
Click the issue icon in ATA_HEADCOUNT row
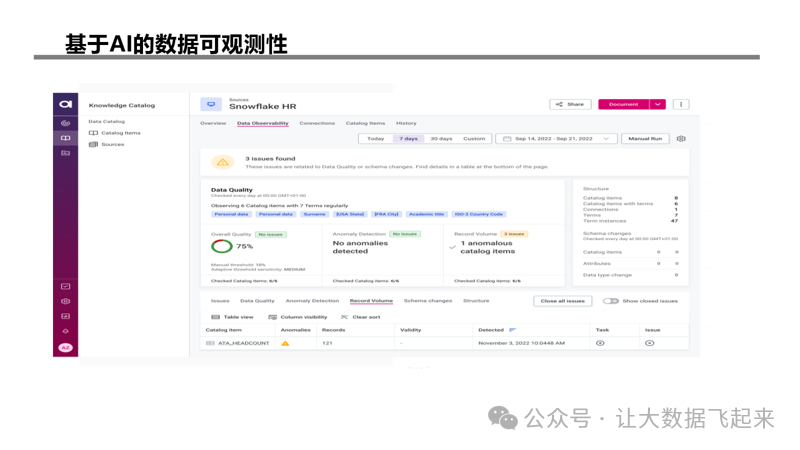pyautogui.click(x=649, y=343)
